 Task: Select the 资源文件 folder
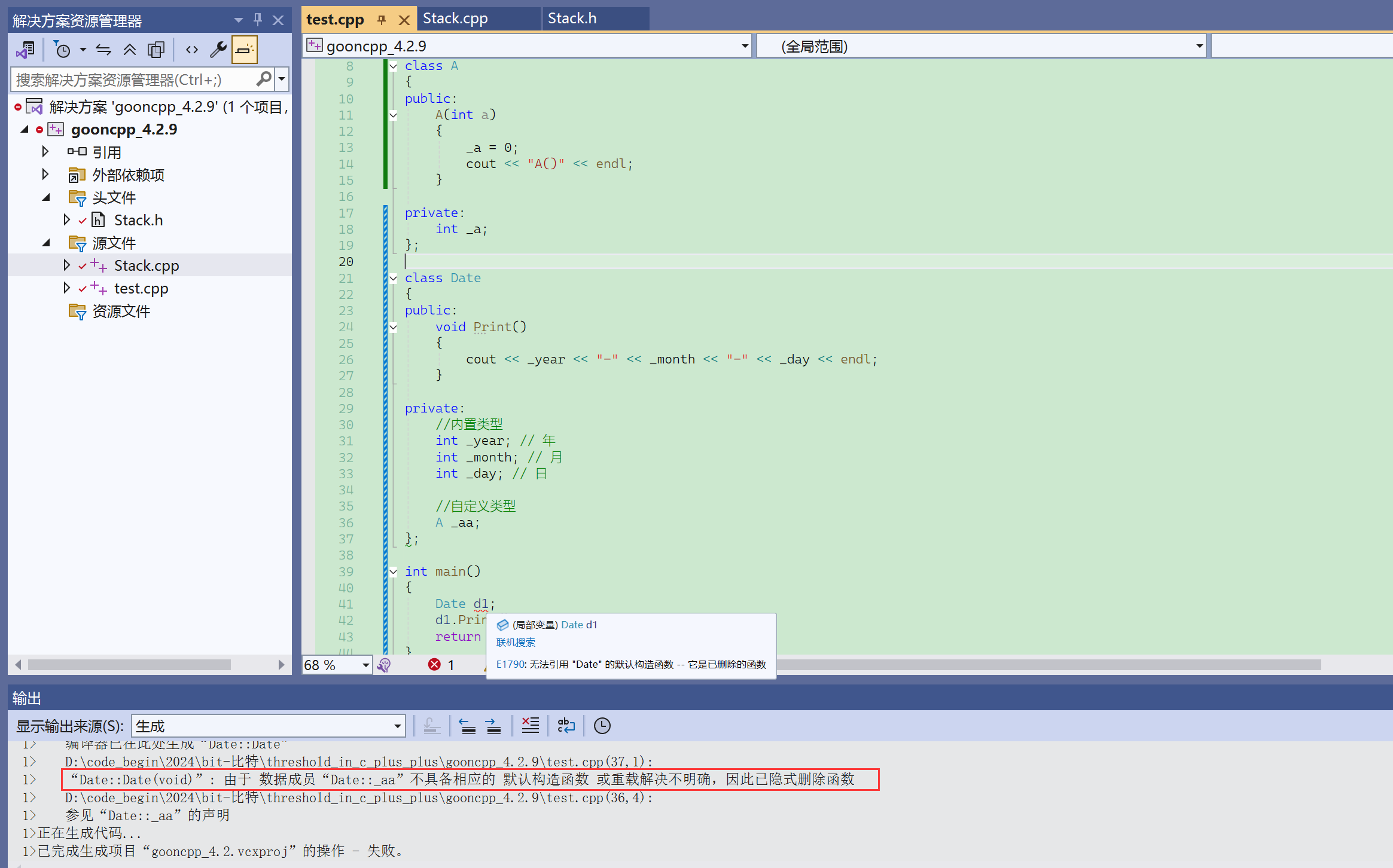point(121,311)
